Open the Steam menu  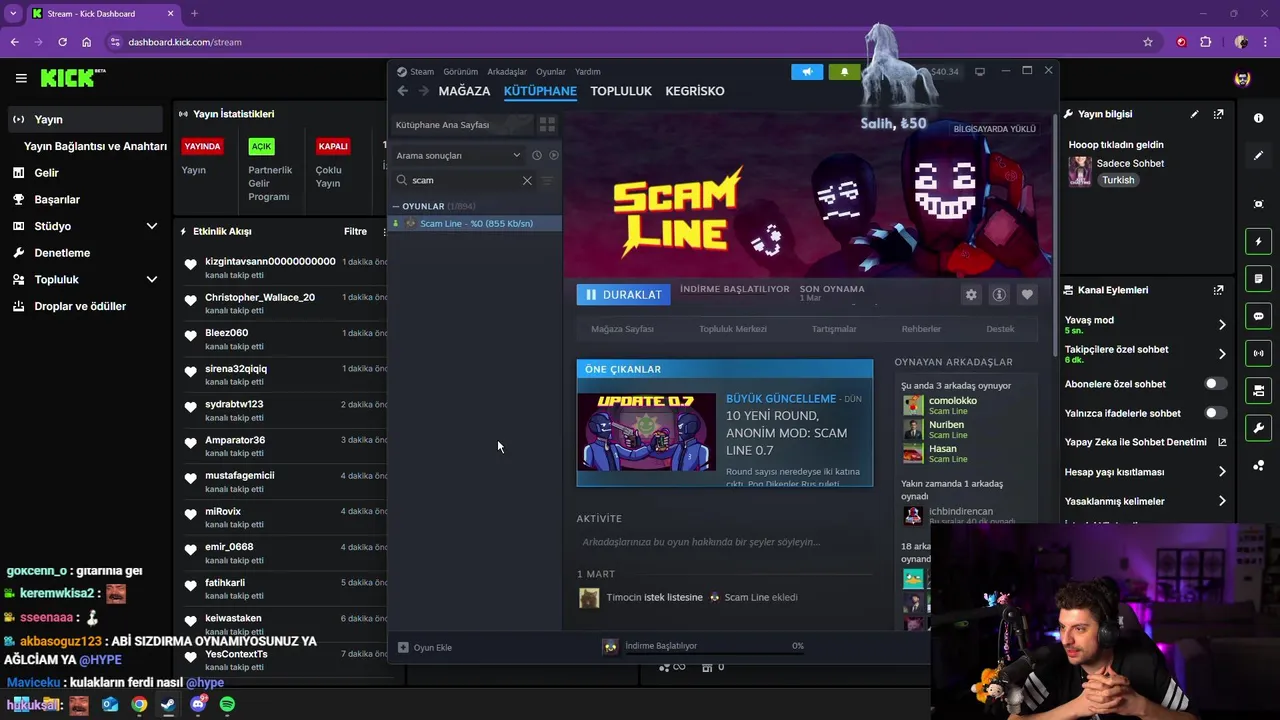click(x=416, y=72)
